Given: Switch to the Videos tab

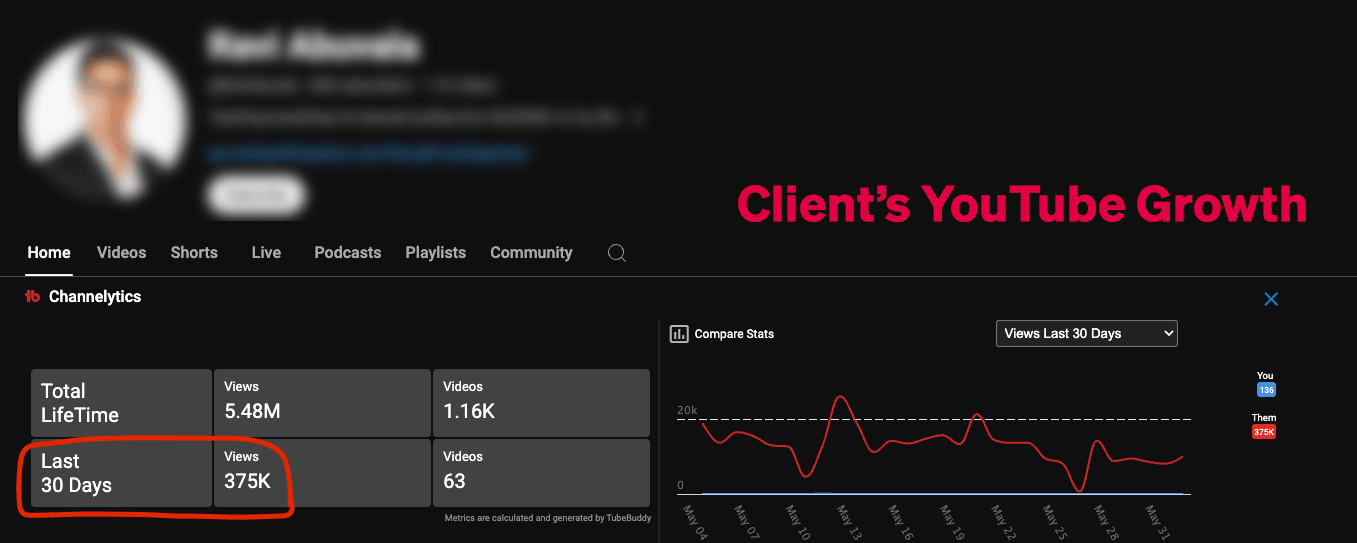Looking at the screenshot, I should pyautogui.click(x=121, y=253).
